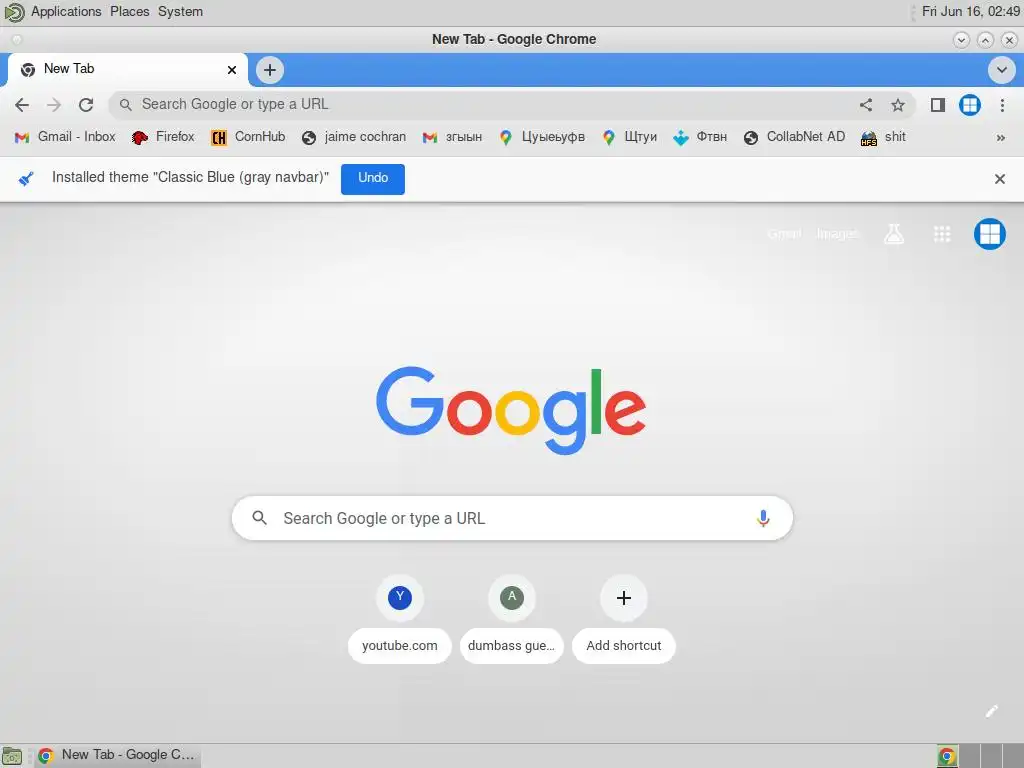
Task: Click the show desktop icon in the bottom panel
Action: click(12, 756)
